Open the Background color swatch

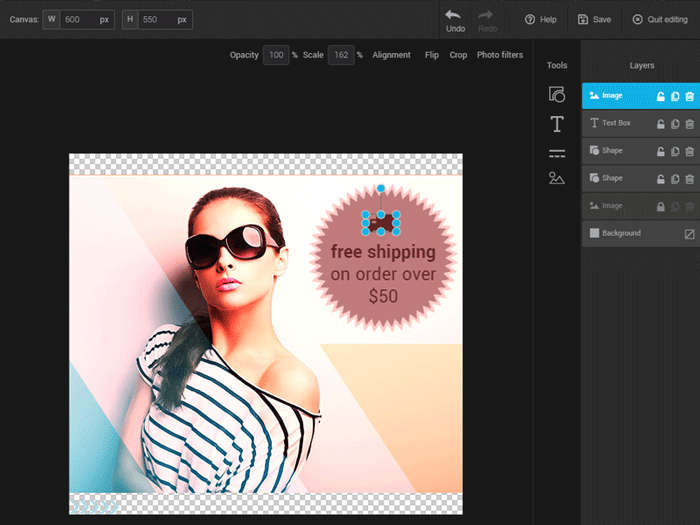689,234
